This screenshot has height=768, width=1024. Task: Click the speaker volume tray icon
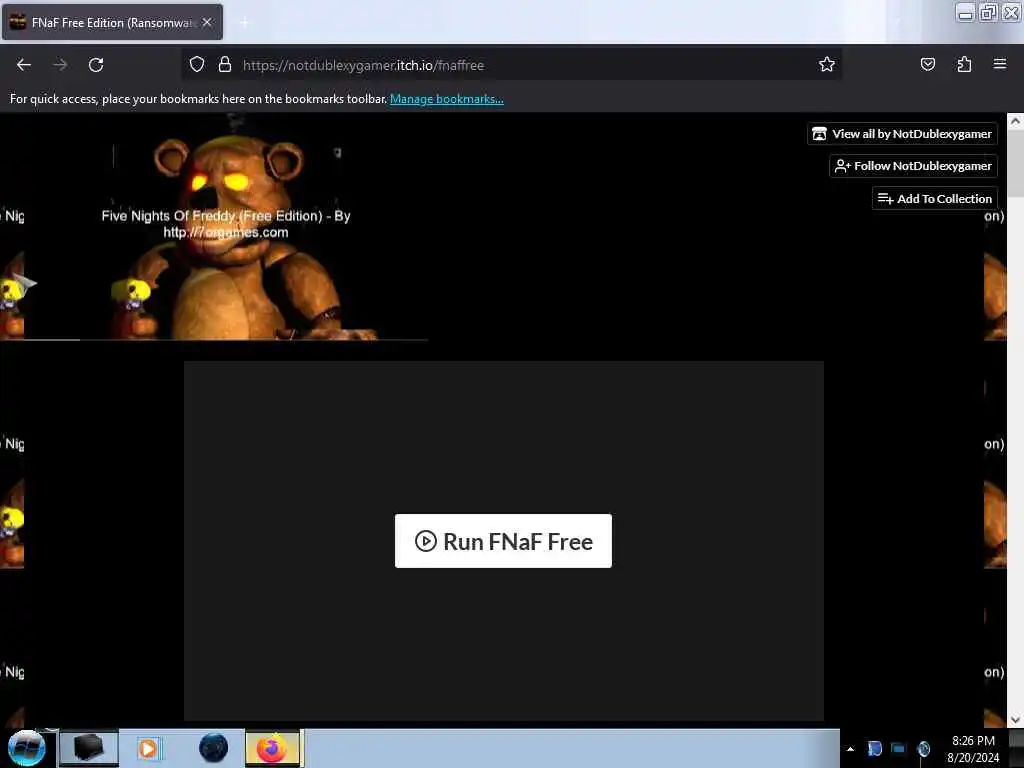(923, 749)
